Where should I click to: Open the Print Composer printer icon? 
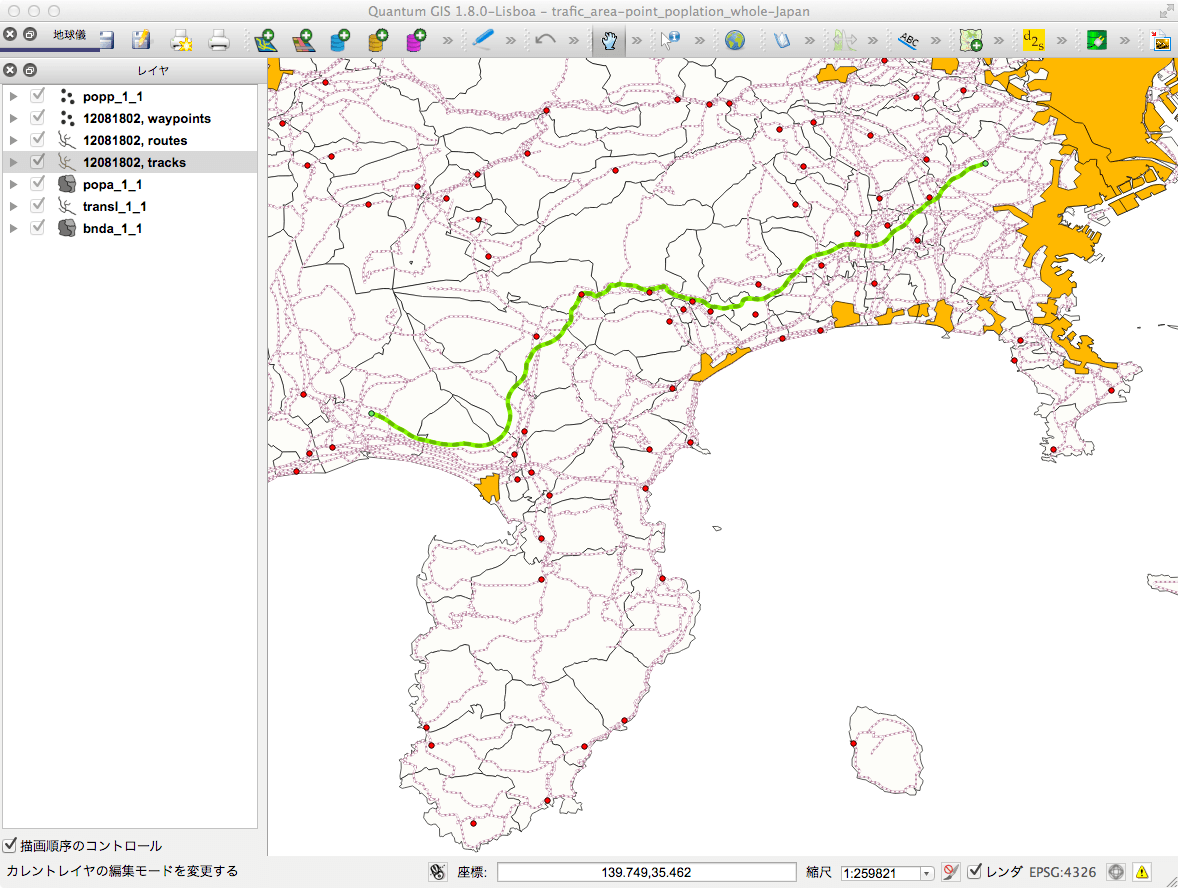[x=219, y=41]
